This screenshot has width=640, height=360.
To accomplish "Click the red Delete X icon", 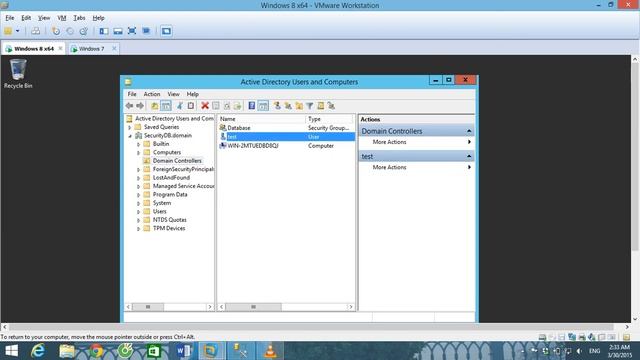I will (x=205, y=106).
